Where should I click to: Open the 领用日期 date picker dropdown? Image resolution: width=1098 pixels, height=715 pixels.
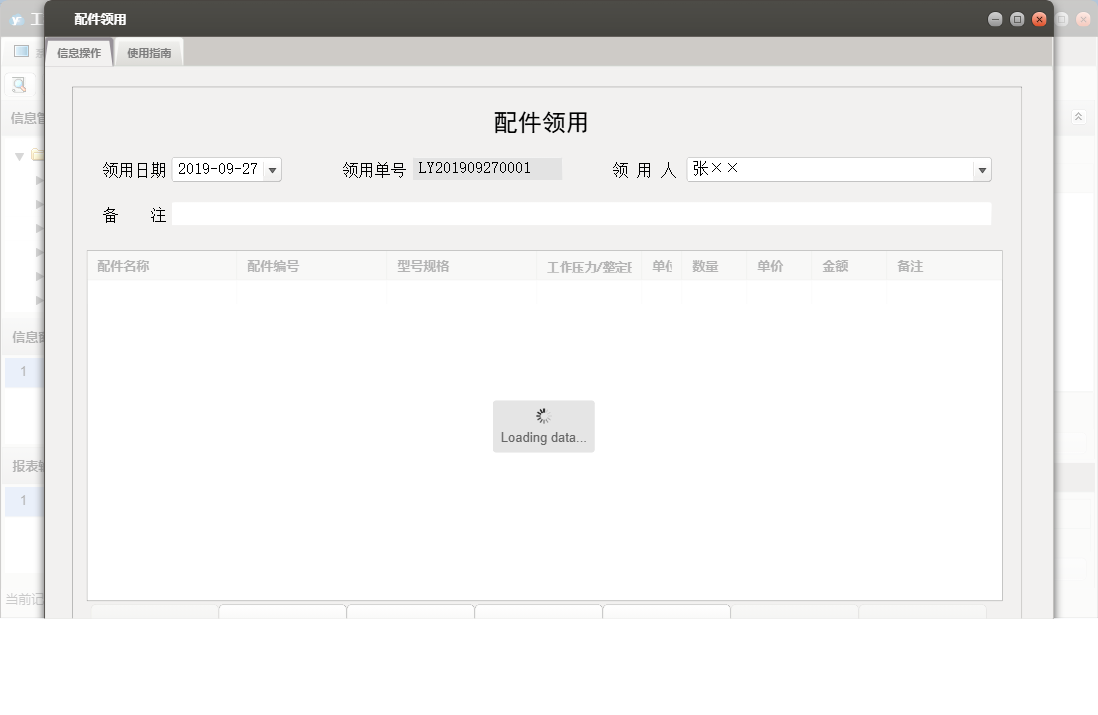271,169
